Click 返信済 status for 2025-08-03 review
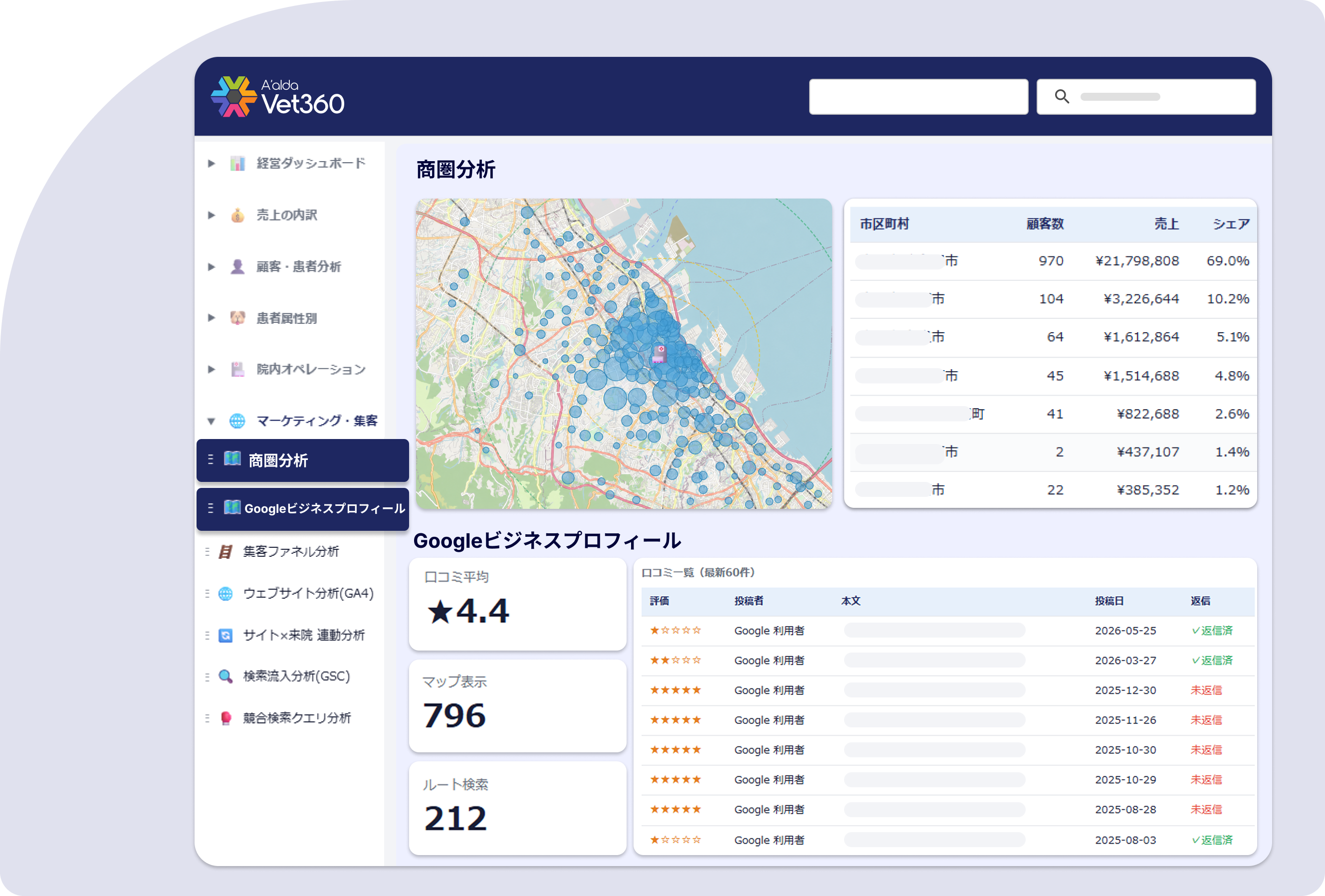The image size is (1325, 896). pyautogui.click(x=1212, y=840)
